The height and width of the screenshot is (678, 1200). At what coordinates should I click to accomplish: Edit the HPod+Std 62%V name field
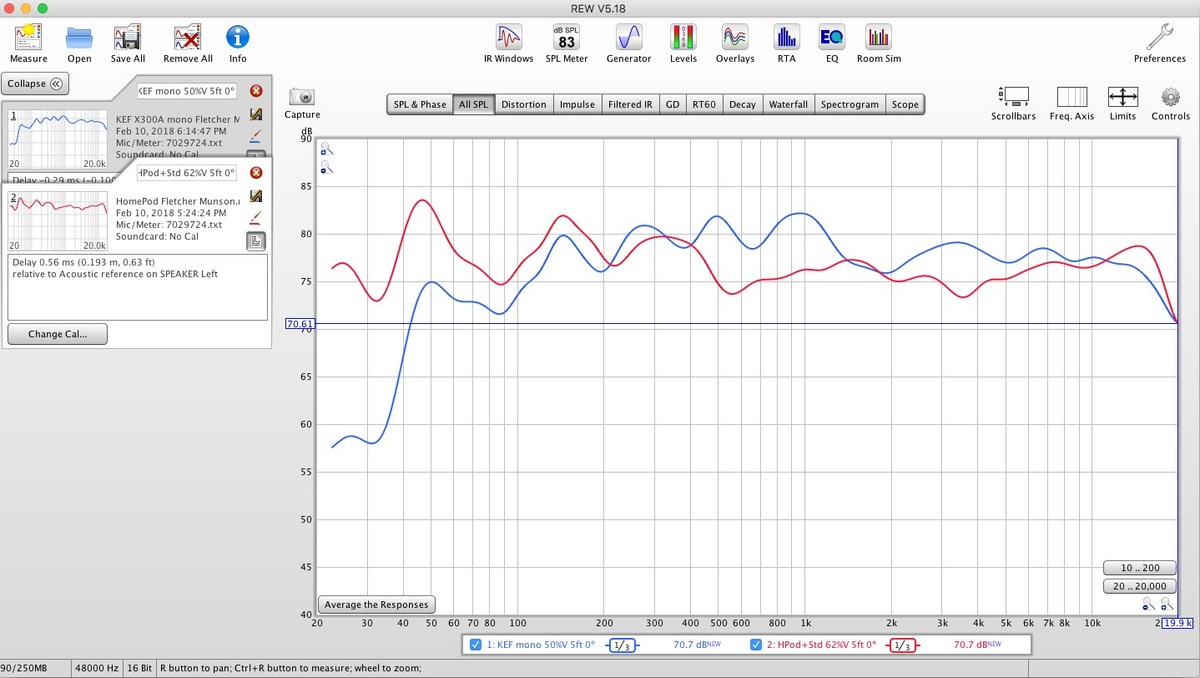point(186,173)
